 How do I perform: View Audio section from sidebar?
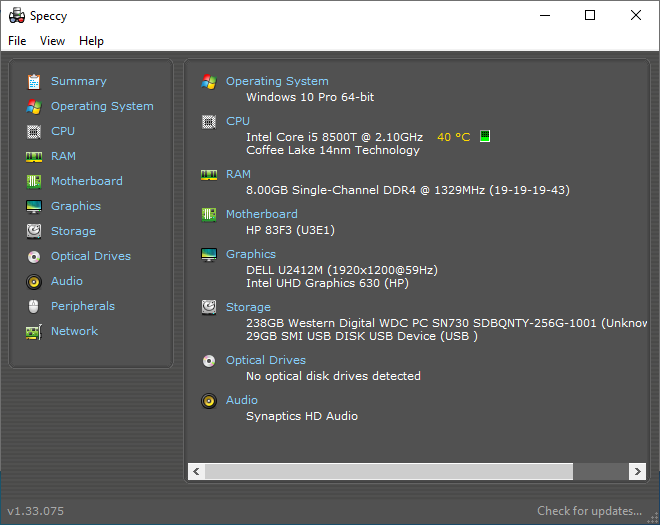[x=67, y=281]
